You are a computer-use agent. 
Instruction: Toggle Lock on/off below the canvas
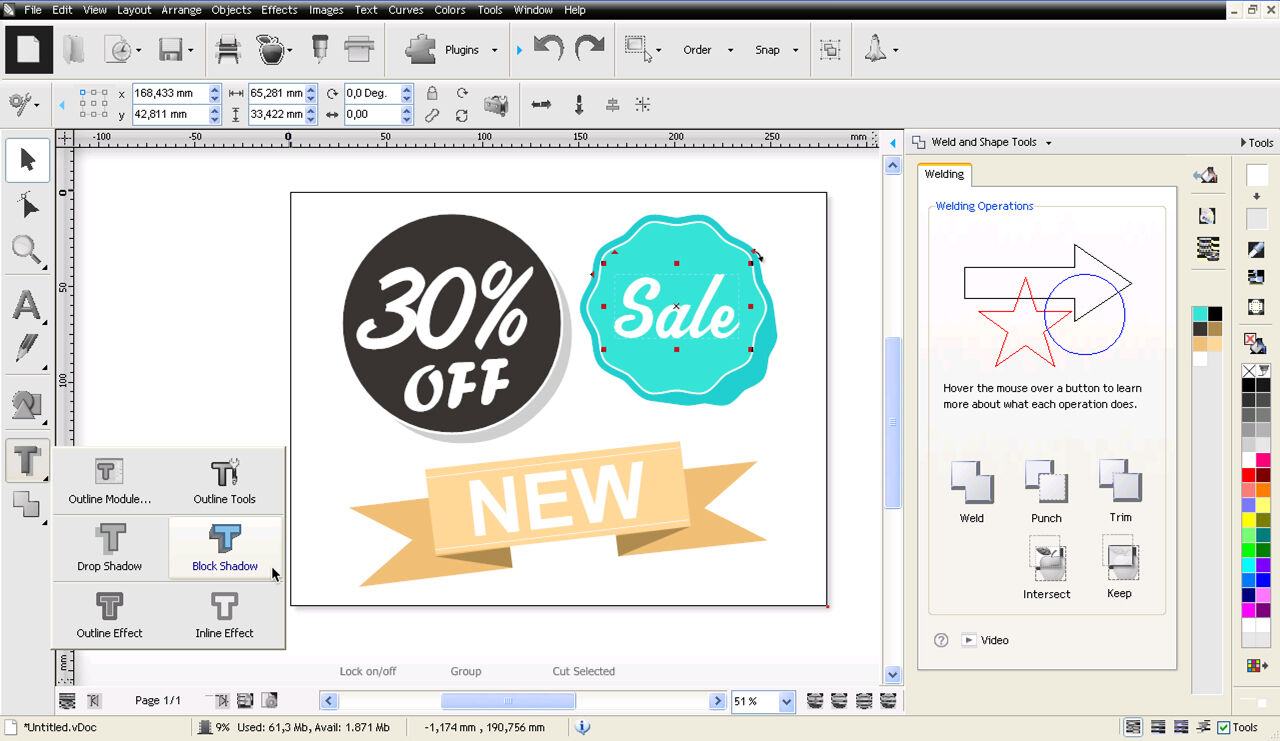(367, 671)
